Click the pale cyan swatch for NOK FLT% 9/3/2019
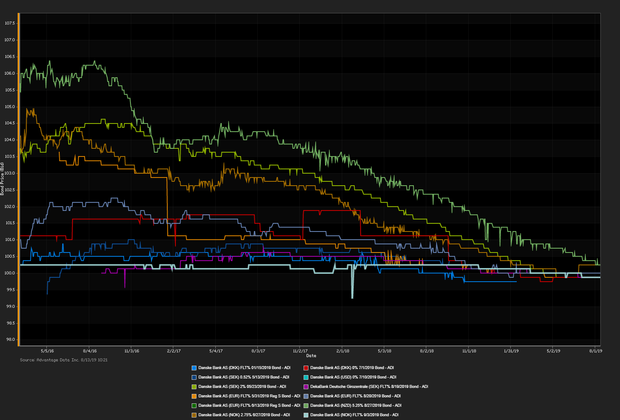620x420 pixels. (306, 415)
